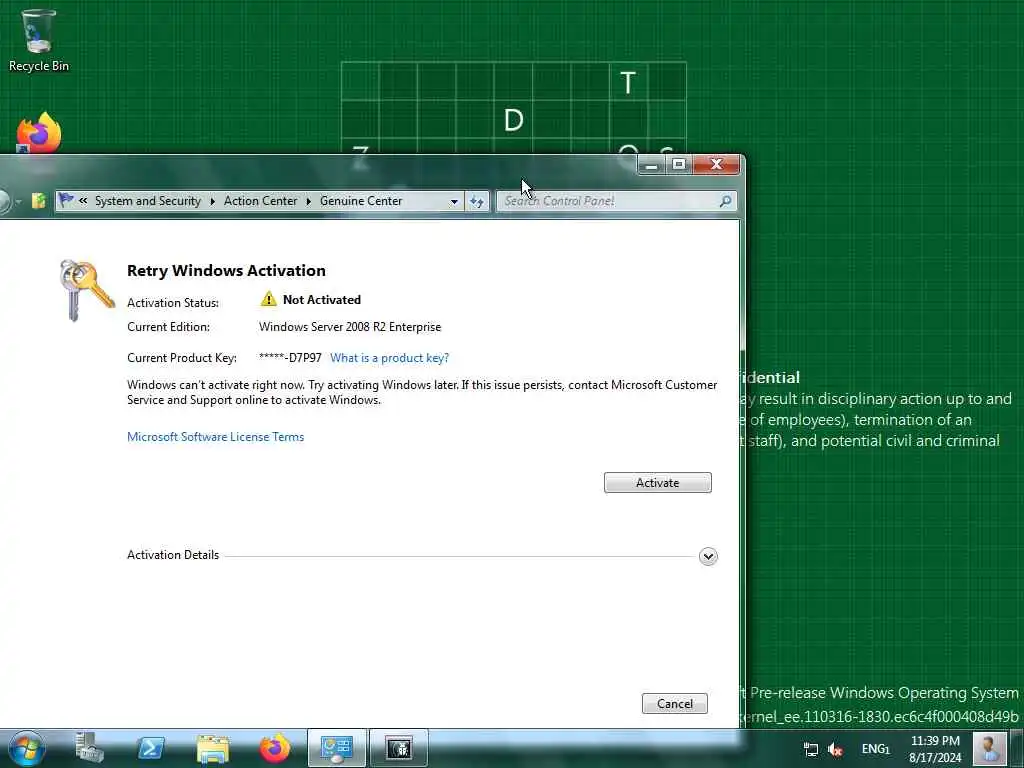Click the 'Activation Status:' label
Screen dimensions: 1024x768
(x=173, y=303)
